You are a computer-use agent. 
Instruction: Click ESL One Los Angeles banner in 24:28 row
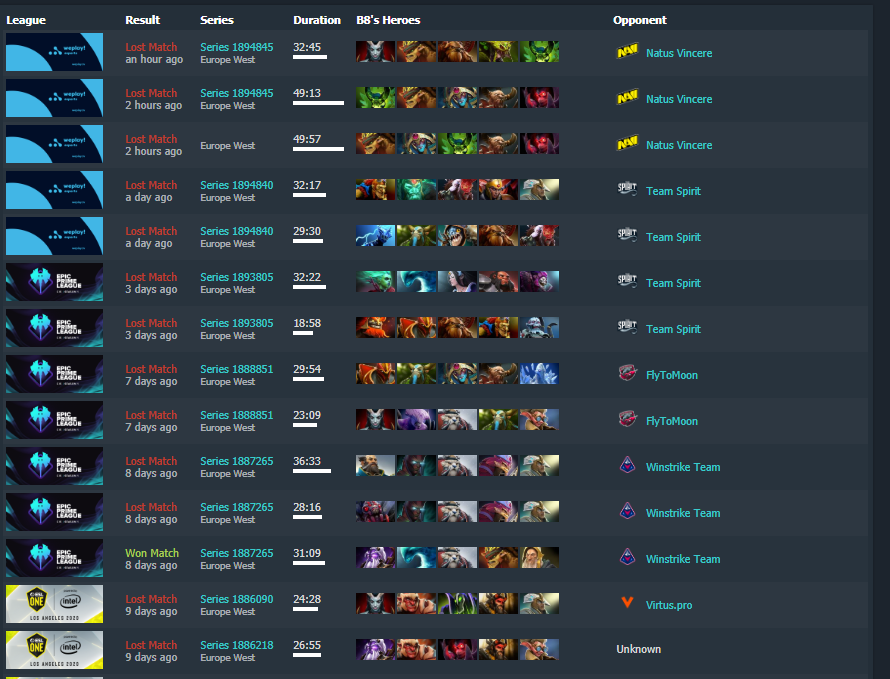coord(54,604)
